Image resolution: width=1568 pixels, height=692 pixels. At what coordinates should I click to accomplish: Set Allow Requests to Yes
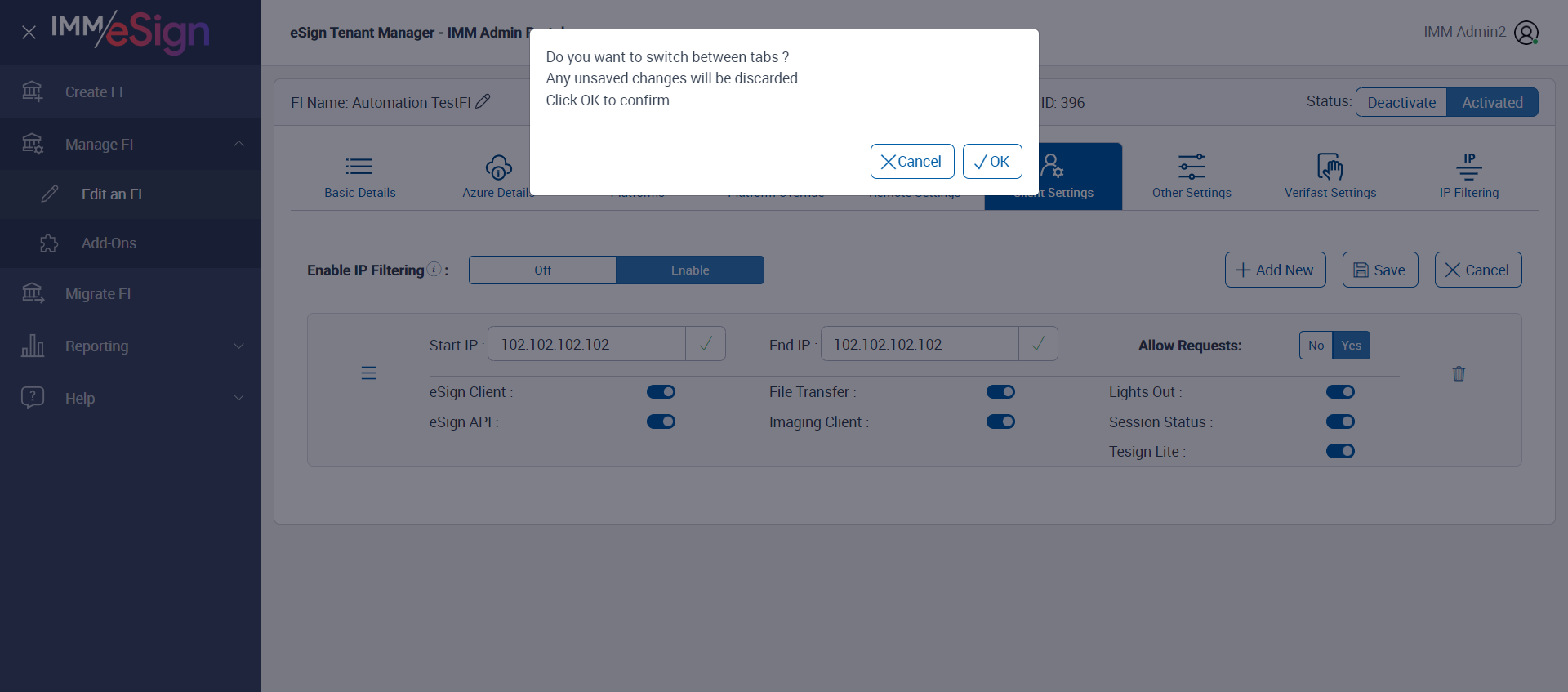click(1351, 346)
